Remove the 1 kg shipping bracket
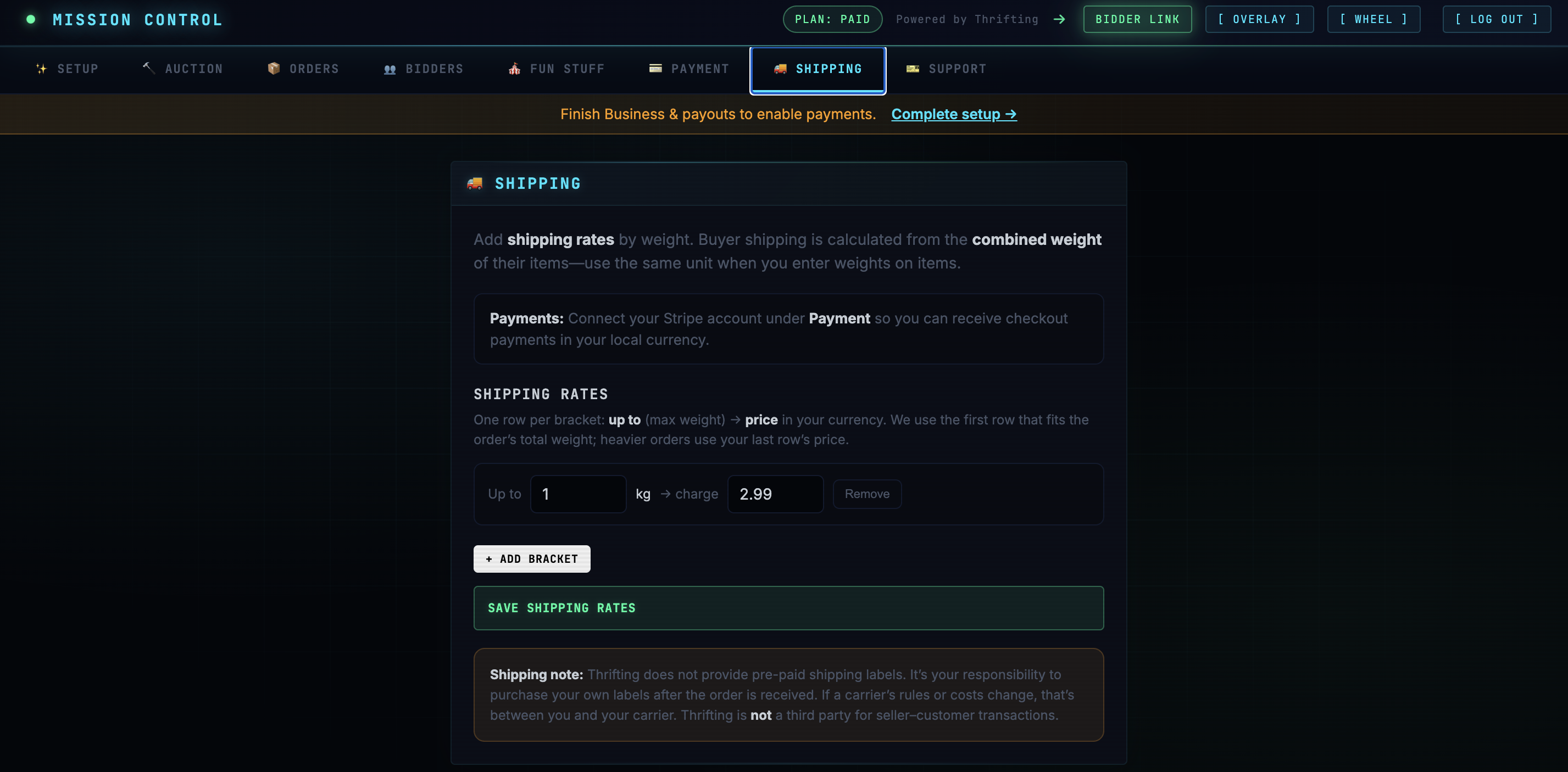 tap(867, 494)
